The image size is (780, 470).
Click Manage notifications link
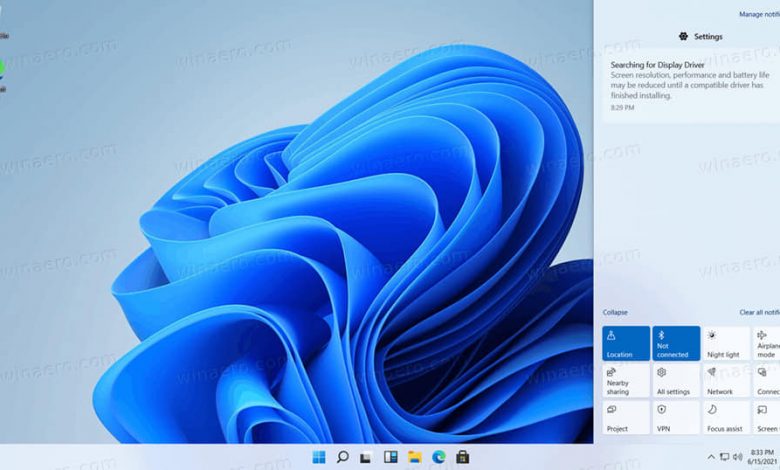tap(759, 14)
